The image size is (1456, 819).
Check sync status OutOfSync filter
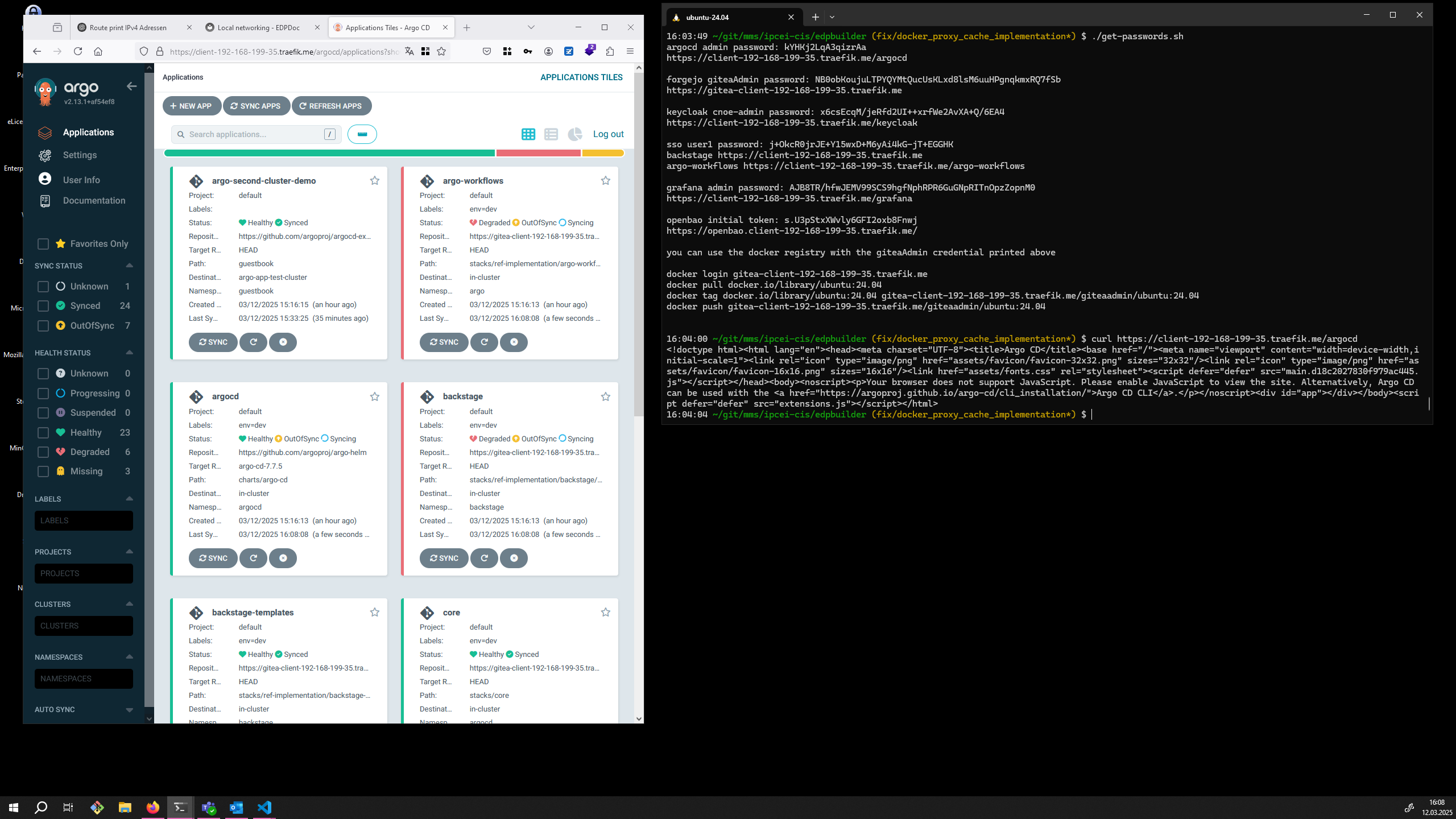(43, 326)
